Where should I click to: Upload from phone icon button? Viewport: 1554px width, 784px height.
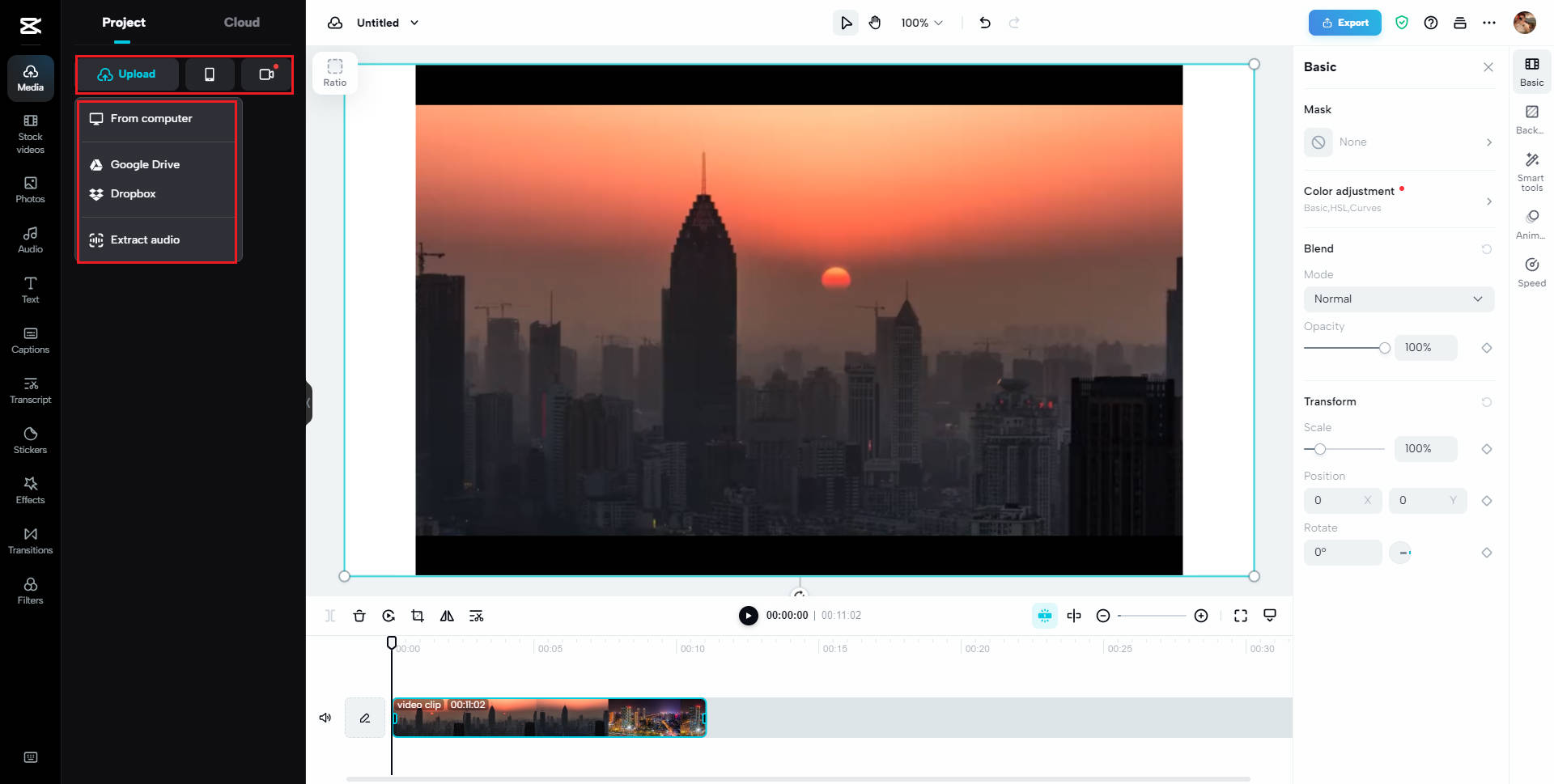tap(210, 74)
